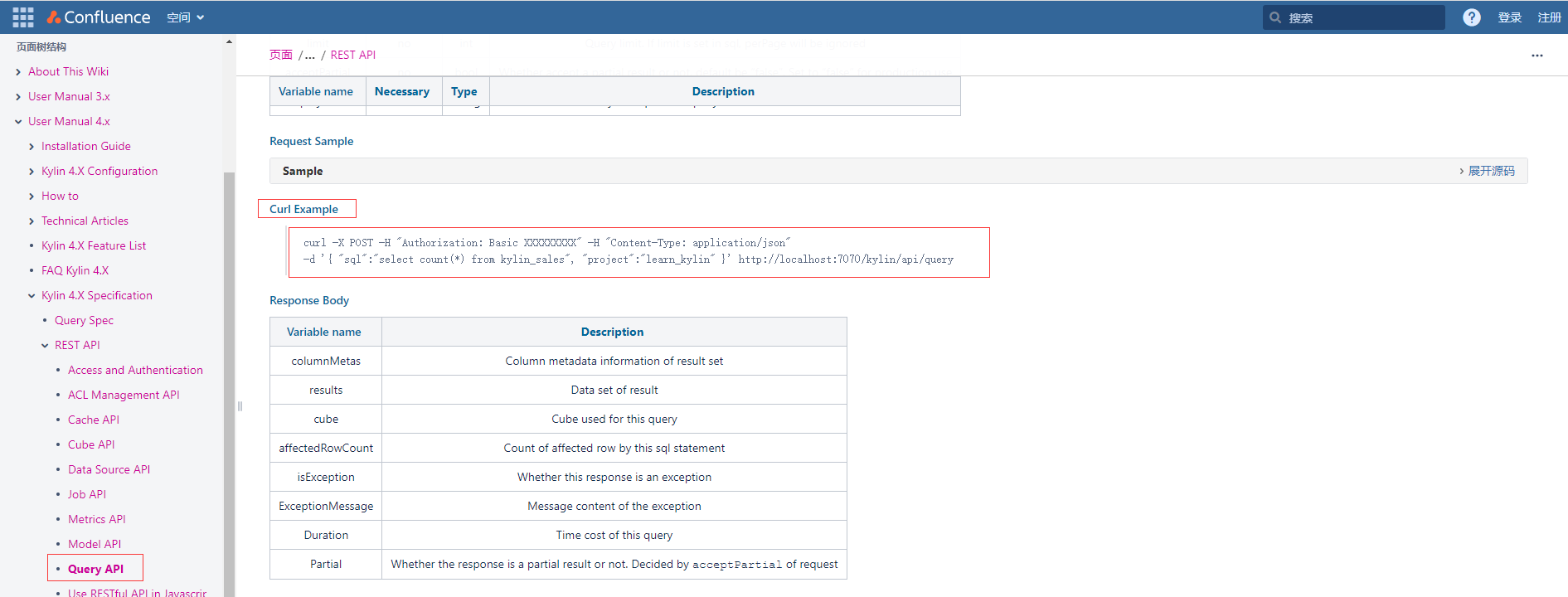This screenshot has width=1568, height=597.
Task: Open the Model API page
Action: click(95, 545)
